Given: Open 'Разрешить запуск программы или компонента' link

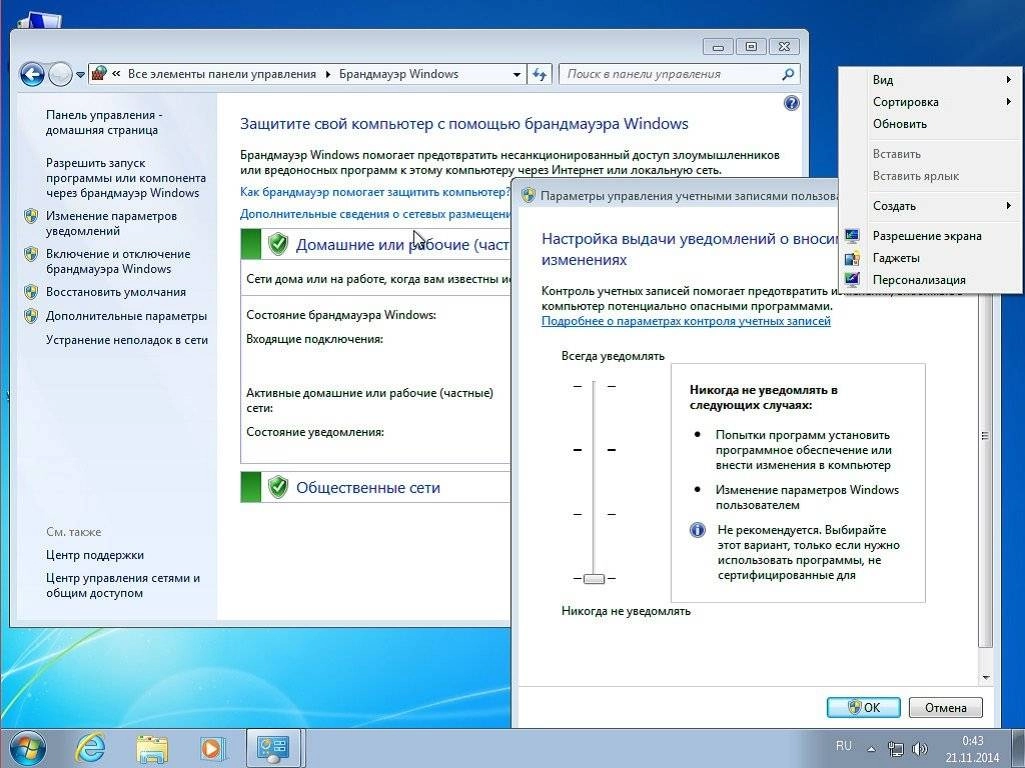Looking at the screenshot, I should (126, 178).
